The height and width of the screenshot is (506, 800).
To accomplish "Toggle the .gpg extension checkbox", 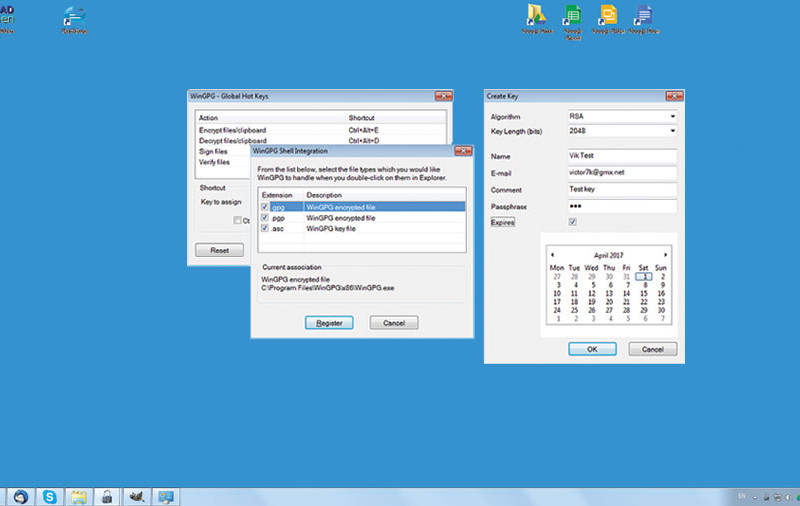I will pyautogui.click(x=265, y=207).
